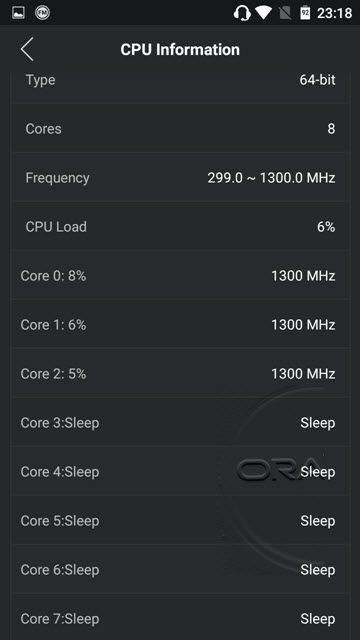This screenshot has height=640, width=360.
Task: Tap the back arrow icon
Action: [x=27, y=49]
